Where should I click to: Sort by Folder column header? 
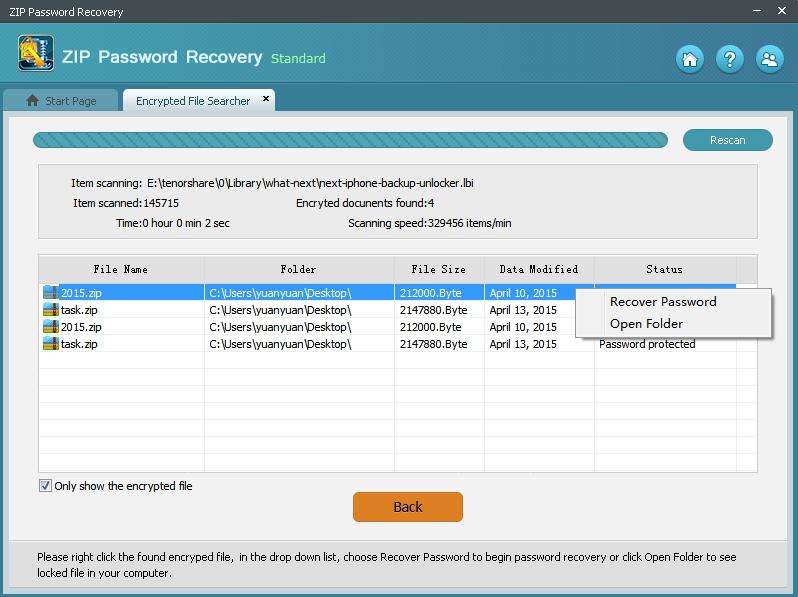tap(299, 269)
